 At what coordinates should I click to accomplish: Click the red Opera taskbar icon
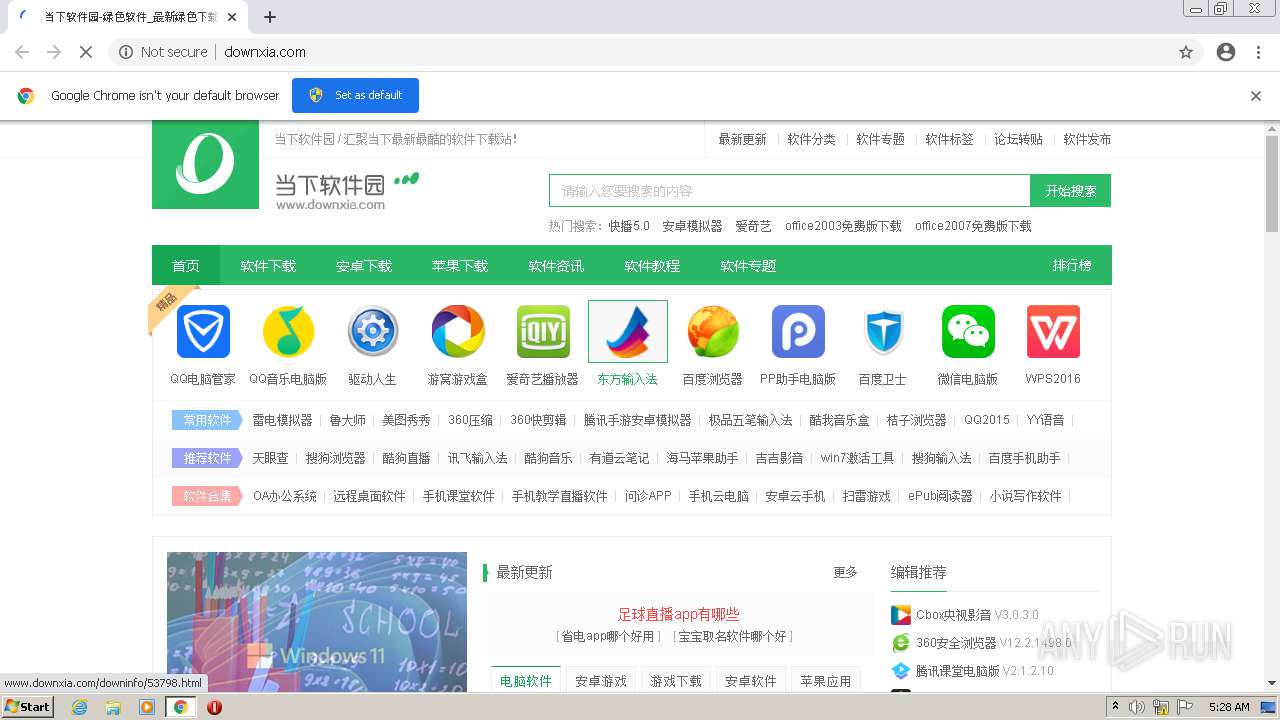pos(214,707)
